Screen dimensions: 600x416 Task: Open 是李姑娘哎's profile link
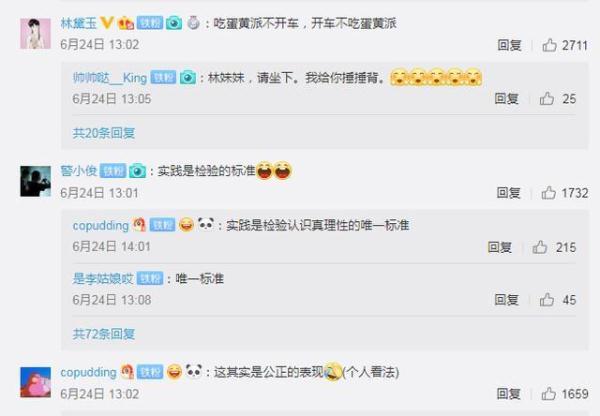click(103, 279)
